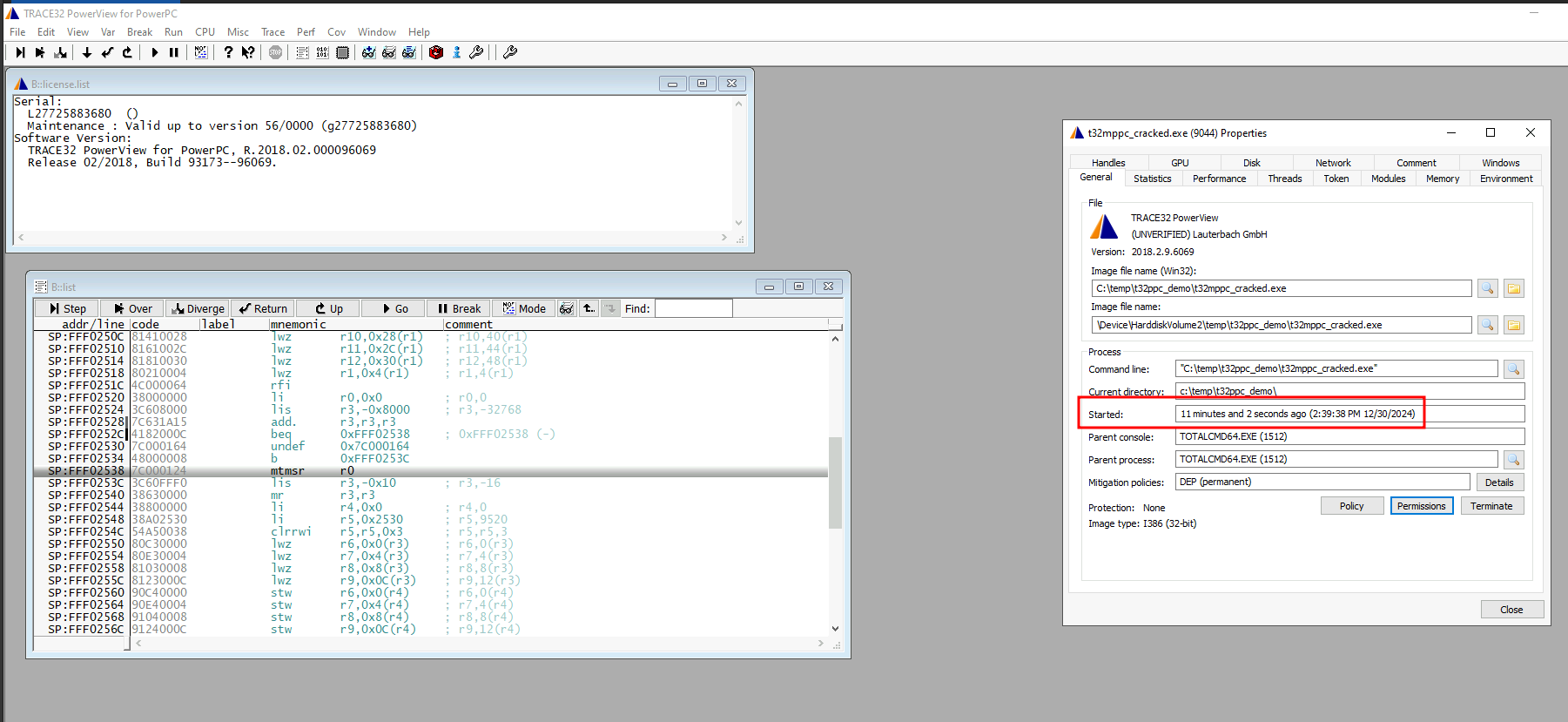This screenshot has height=722, width=1568.
Task: Open help via question mark toolbar icon
Action: coord(228,52)
